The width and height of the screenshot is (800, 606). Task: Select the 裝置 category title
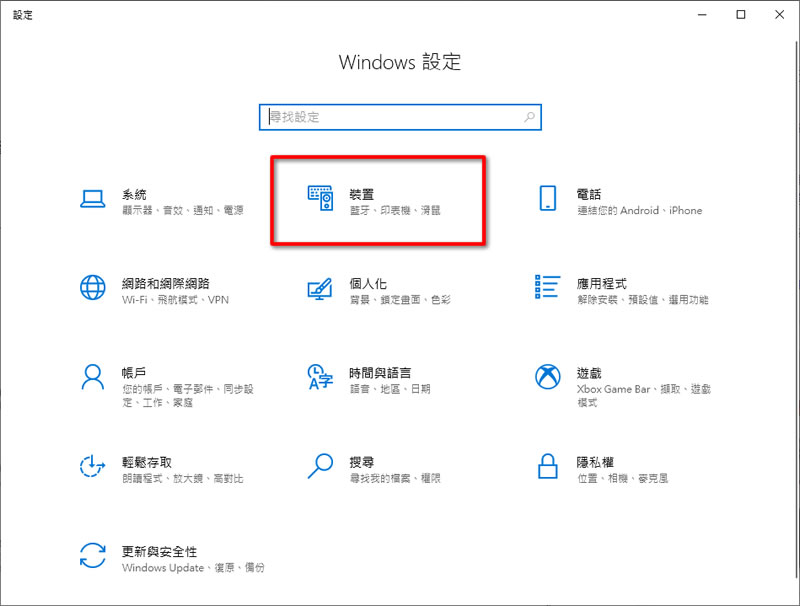click(362, 194)
